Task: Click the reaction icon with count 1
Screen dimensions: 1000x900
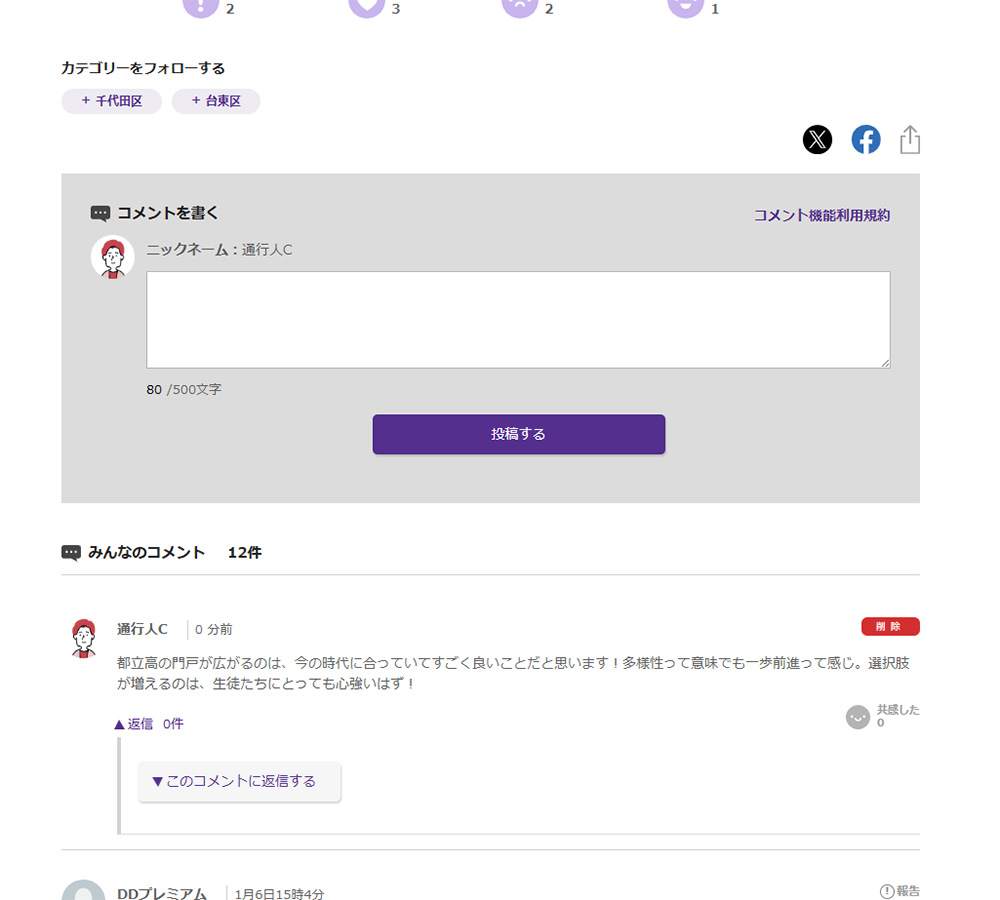Action: (686, 6)
